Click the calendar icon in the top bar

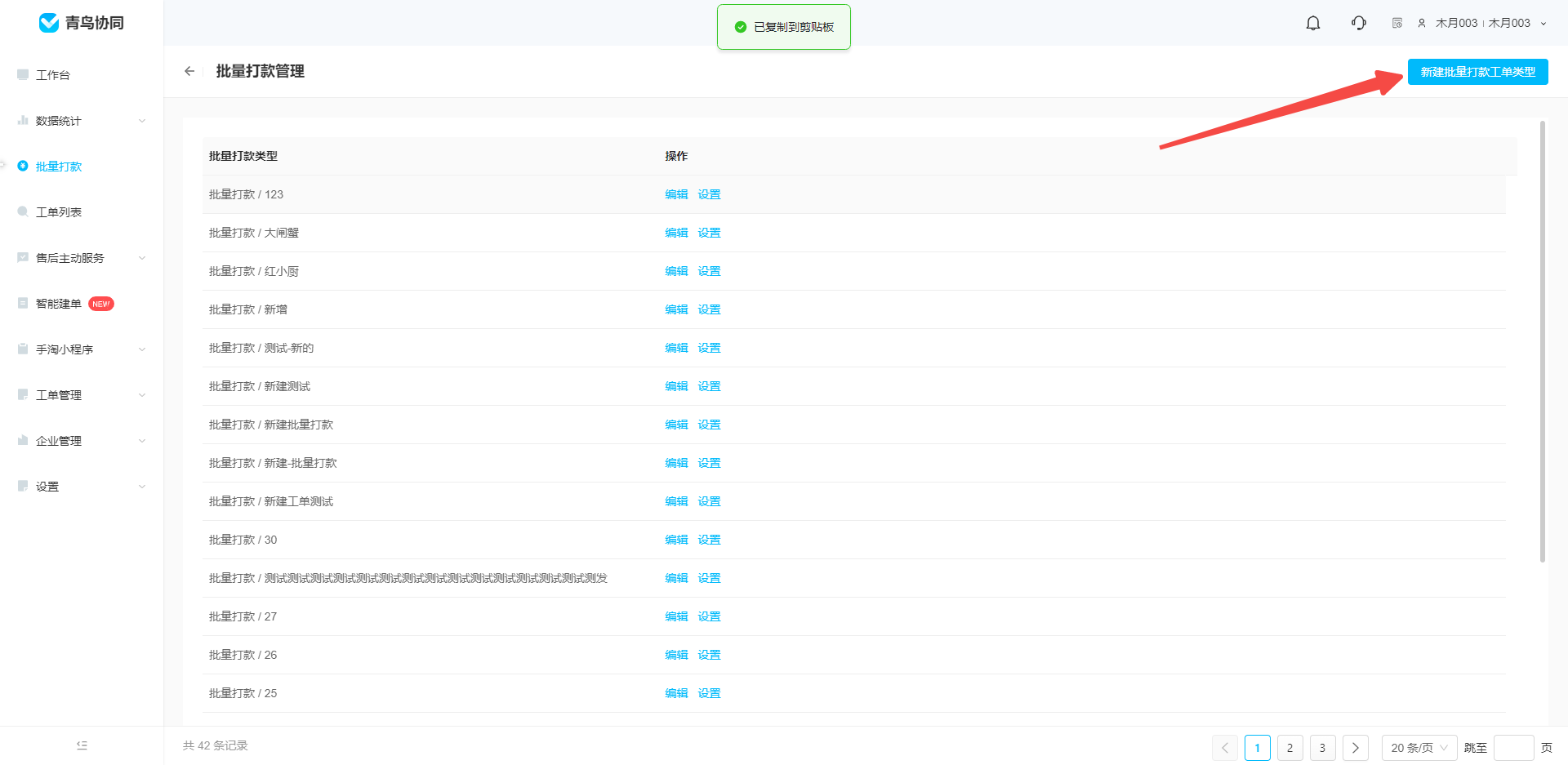point(1397,23)
